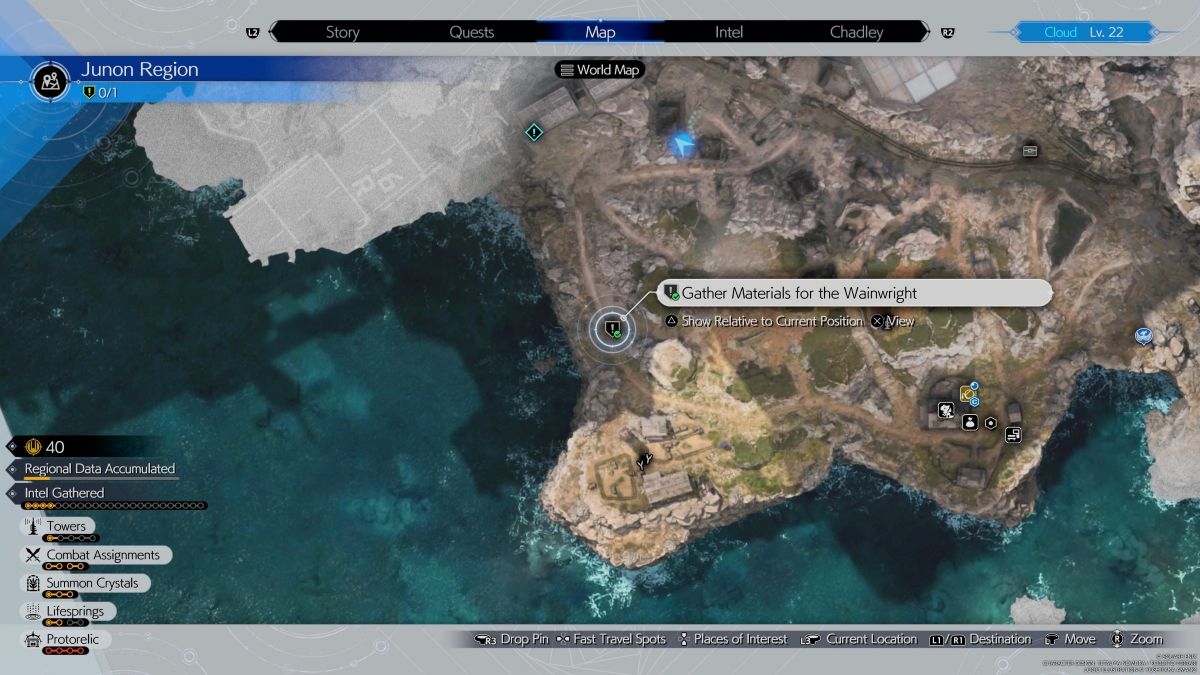Select the item shop bag icon
1200x675 pixels.
[969, 423]
